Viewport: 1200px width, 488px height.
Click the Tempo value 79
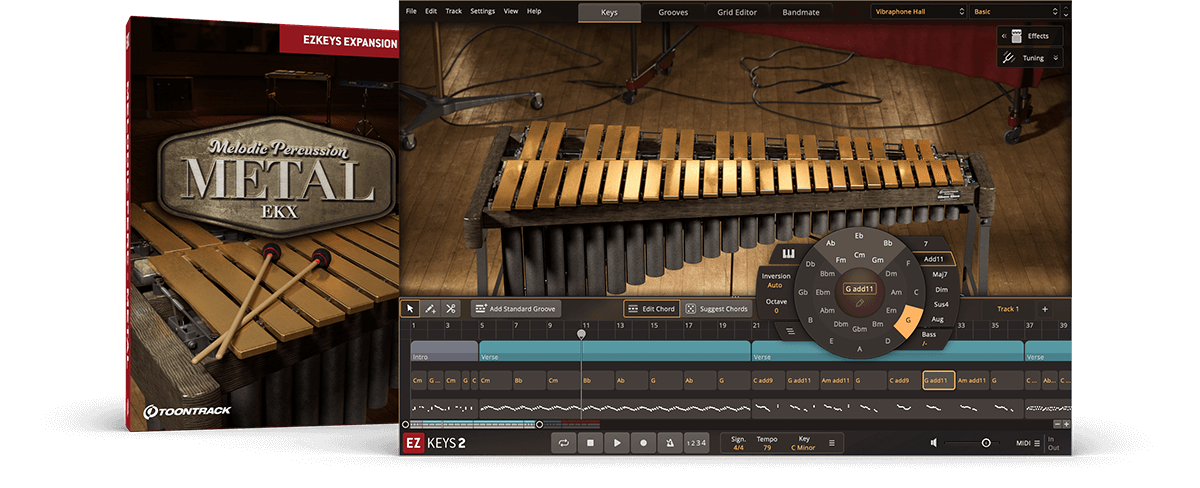tap(766, 447)
